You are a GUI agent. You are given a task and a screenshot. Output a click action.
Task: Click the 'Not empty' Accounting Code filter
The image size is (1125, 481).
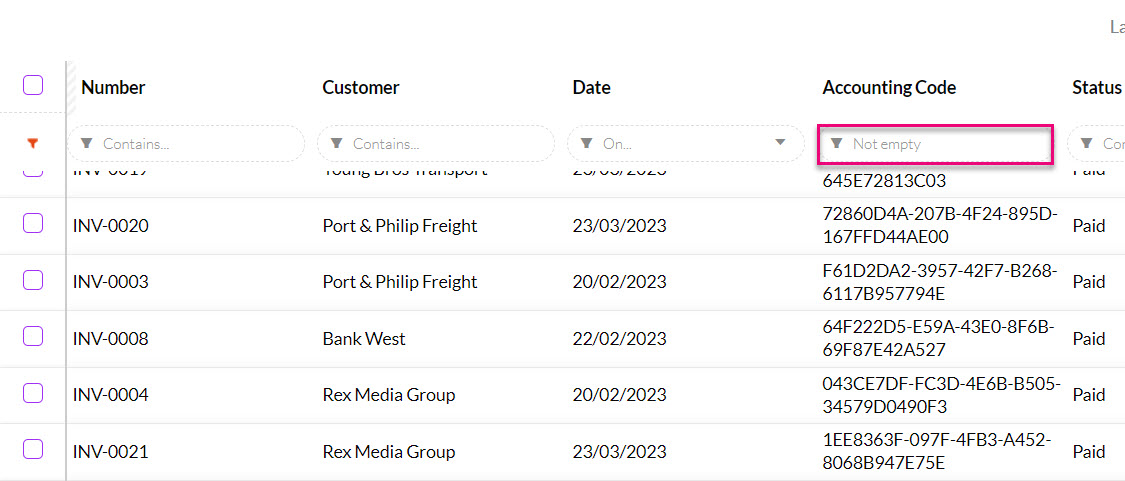[940, 144]
